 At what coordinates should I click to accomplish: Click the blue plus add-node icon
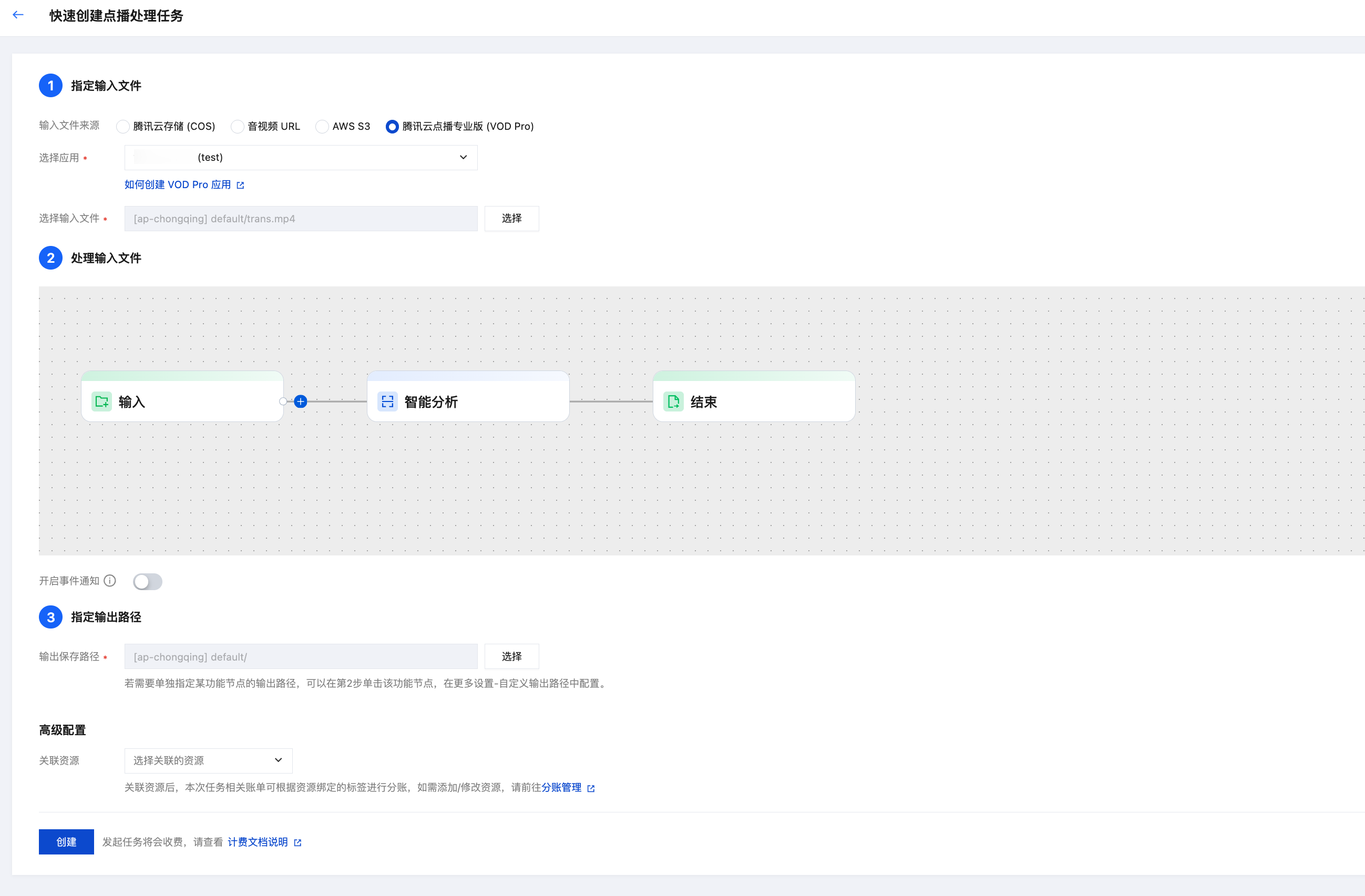coord(301,402)
